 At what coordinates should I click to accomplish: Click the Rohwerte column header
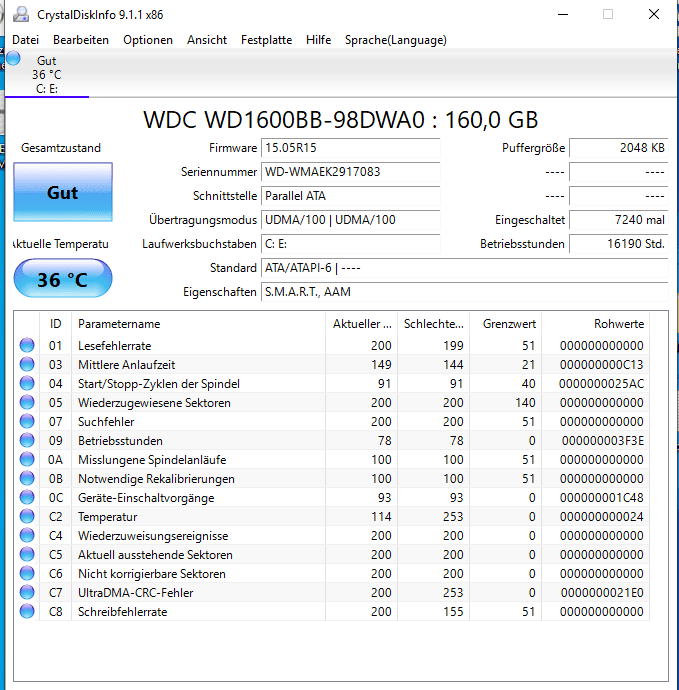pyautogui.click(x=595, y=324)
